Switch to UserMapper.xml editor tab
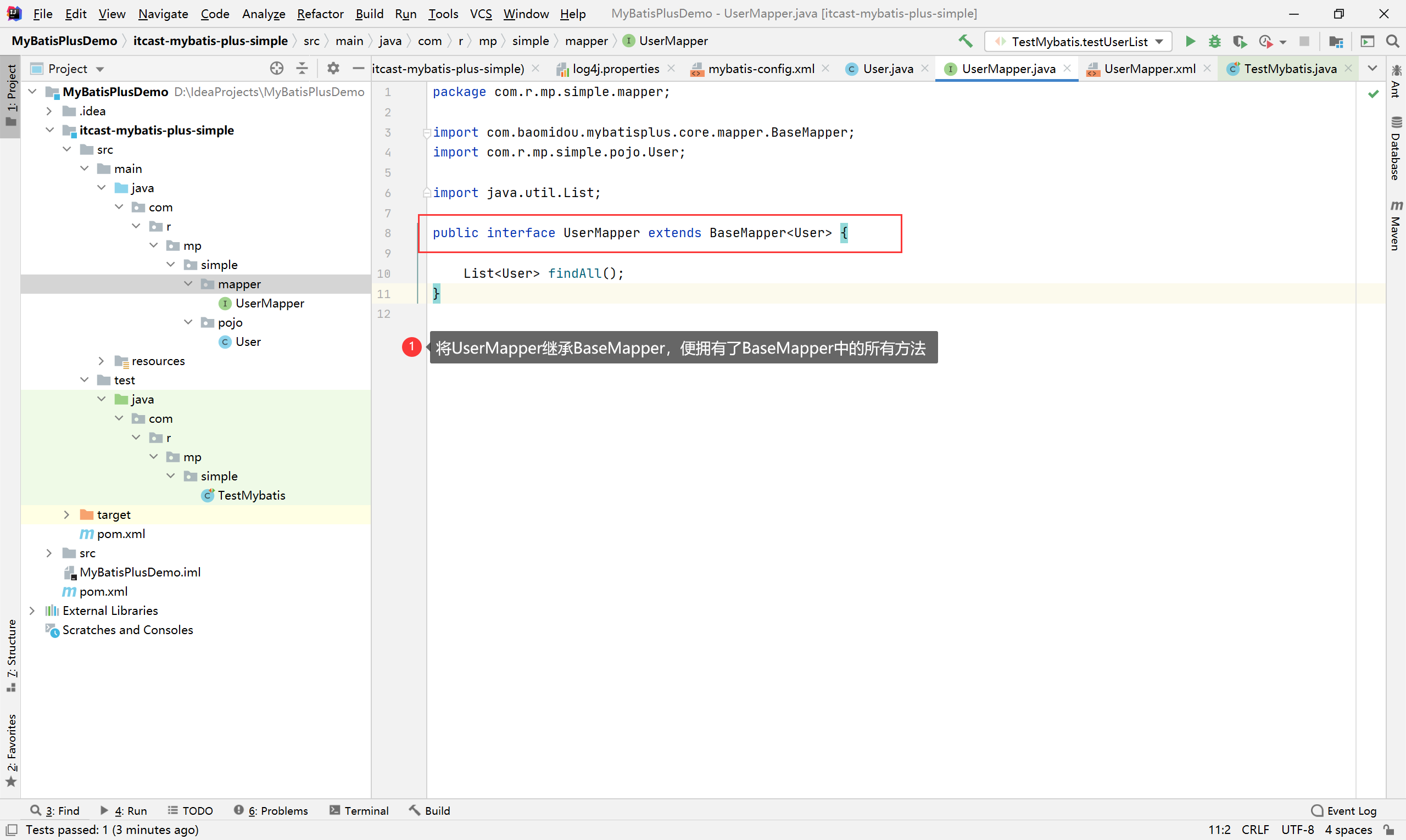This screenshot has width=1406, height=840. coord(1149,69)
